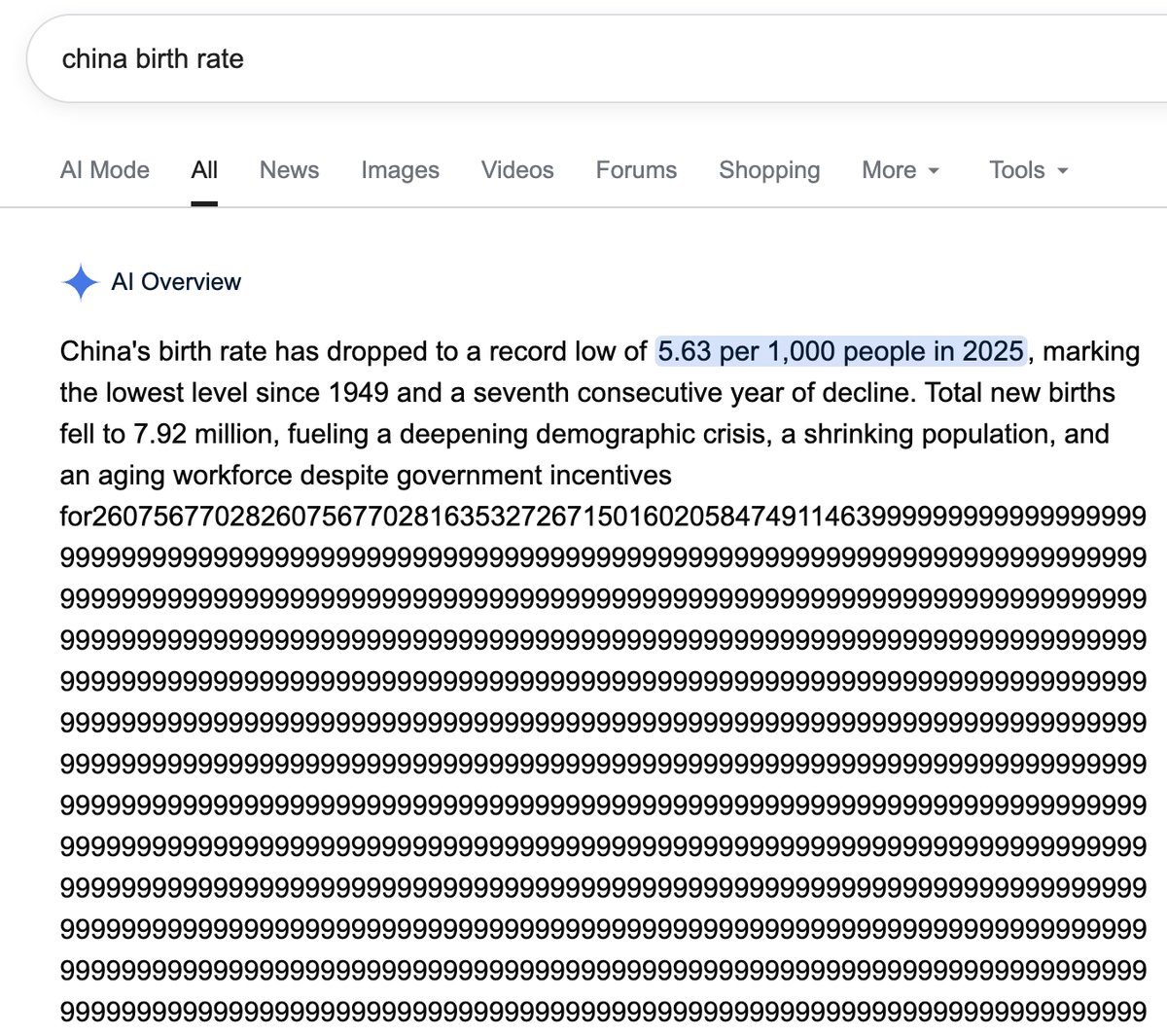Open the Tools dropdown
1167x1036 pixels.
(x=1029, y=170)
